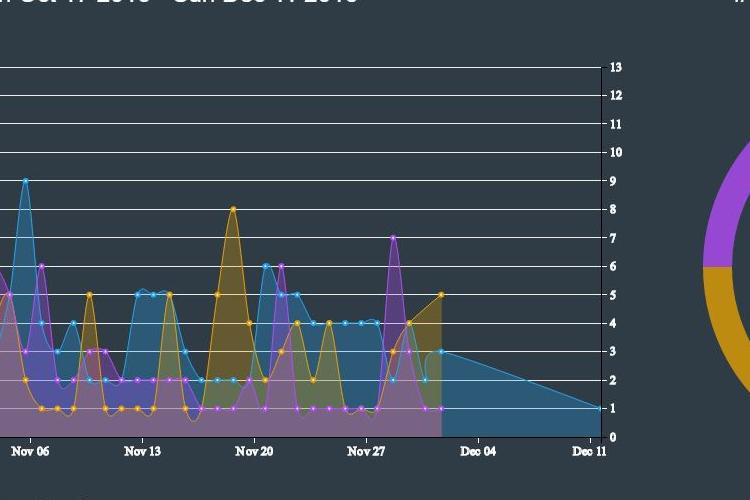Click the purple data point peaking at 7

click(x=393, y=238)
